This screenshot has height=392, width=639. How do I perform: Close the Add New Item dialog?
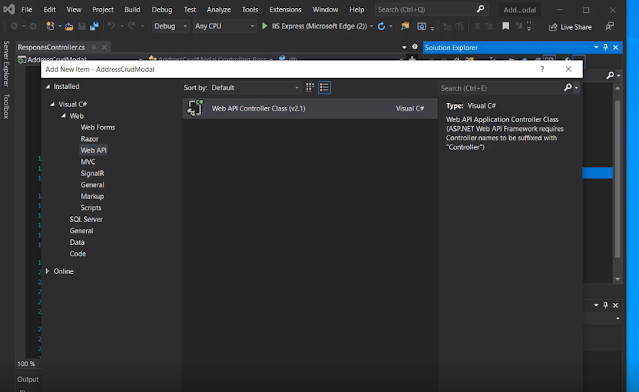568,69
